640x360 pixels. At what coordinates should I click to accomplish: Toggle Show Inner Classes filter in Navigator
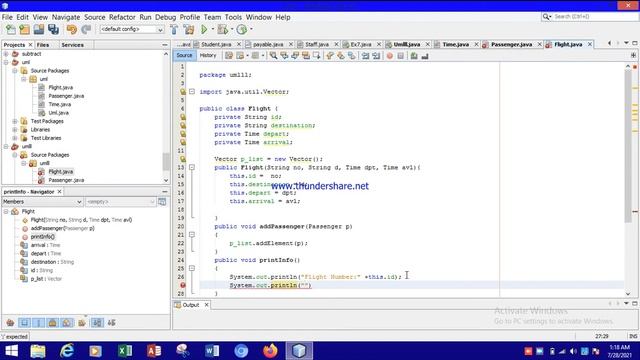(x=67, y=323)
